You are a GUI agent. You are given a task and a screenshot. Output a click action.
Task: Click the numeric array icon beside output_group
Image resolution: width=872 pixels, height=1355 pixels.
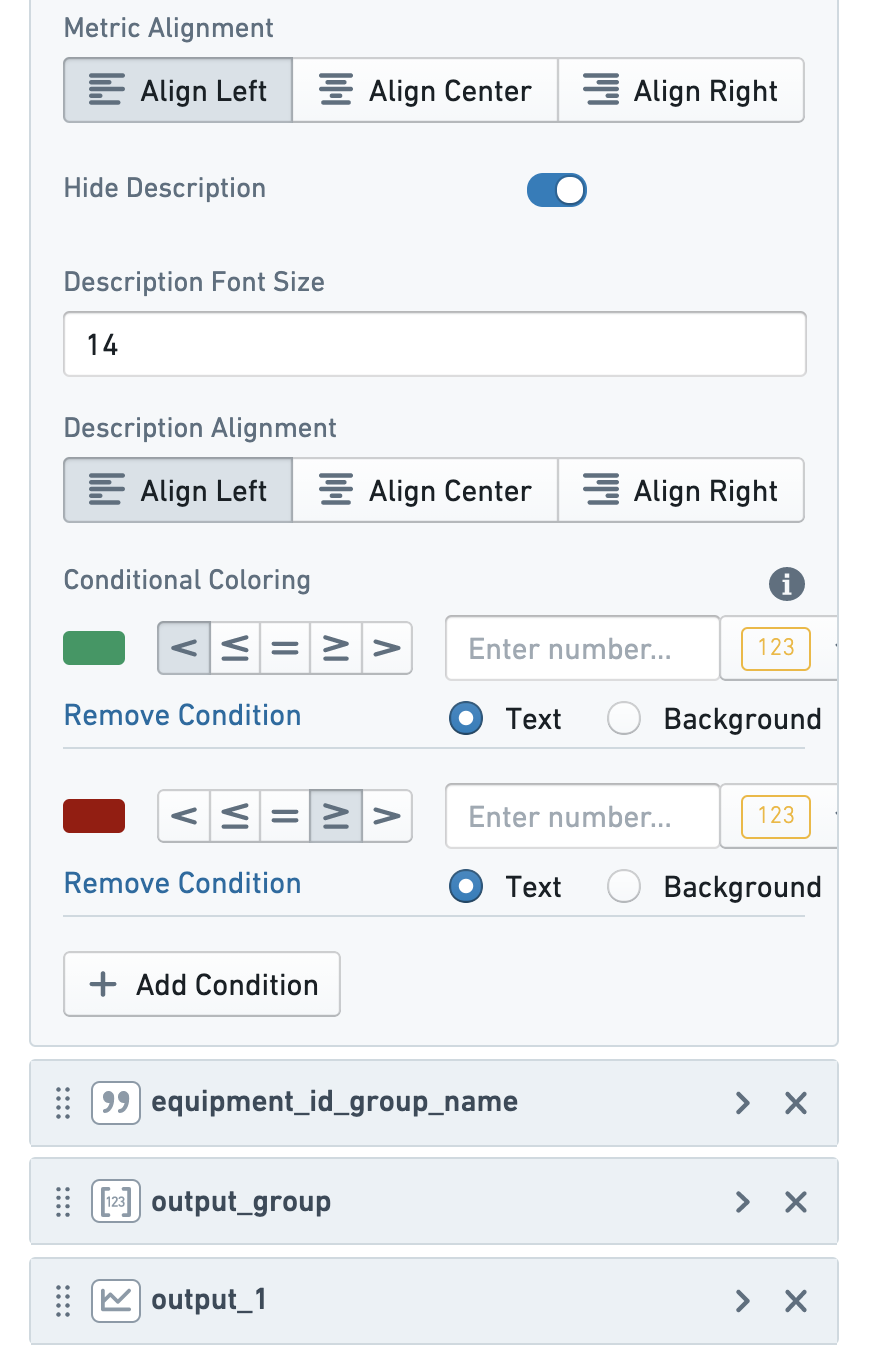tap(116, 1201)
